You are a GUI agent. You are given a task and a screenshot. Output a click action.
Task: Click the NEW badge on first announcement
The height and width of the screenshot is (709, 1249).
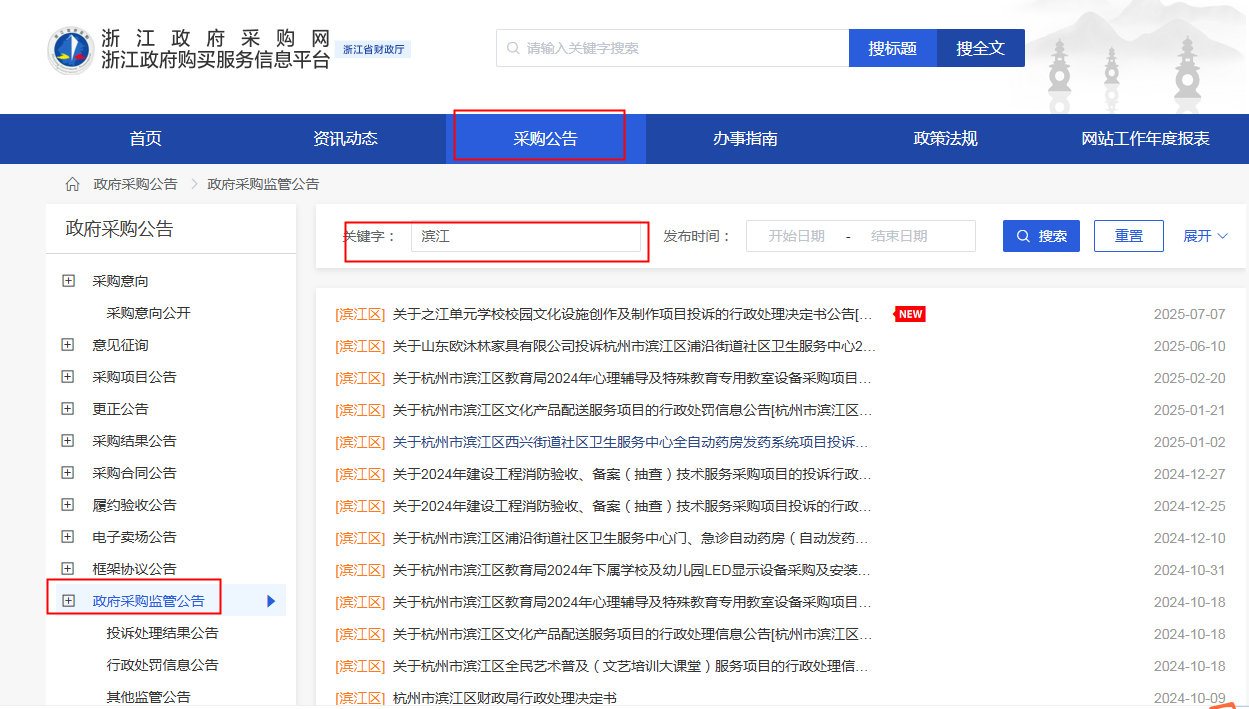tap(910, 314)
